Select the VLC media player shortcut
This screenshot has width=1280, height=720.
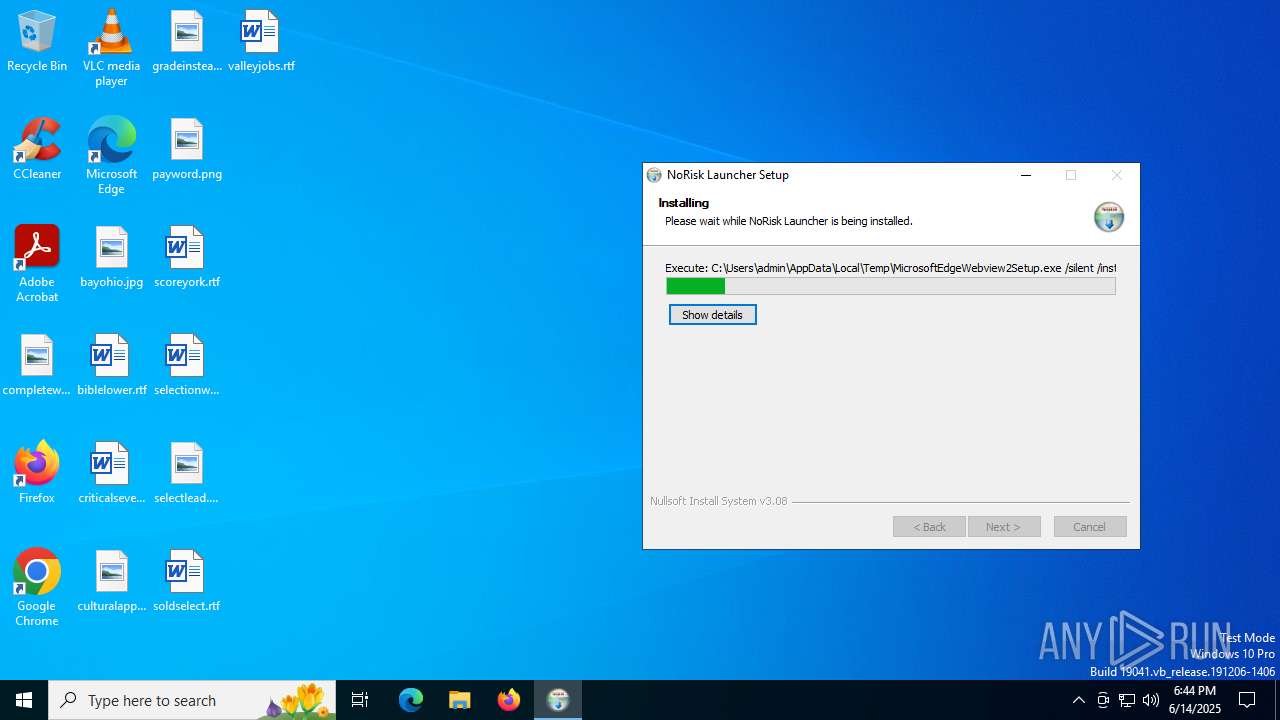click(111, 48)
